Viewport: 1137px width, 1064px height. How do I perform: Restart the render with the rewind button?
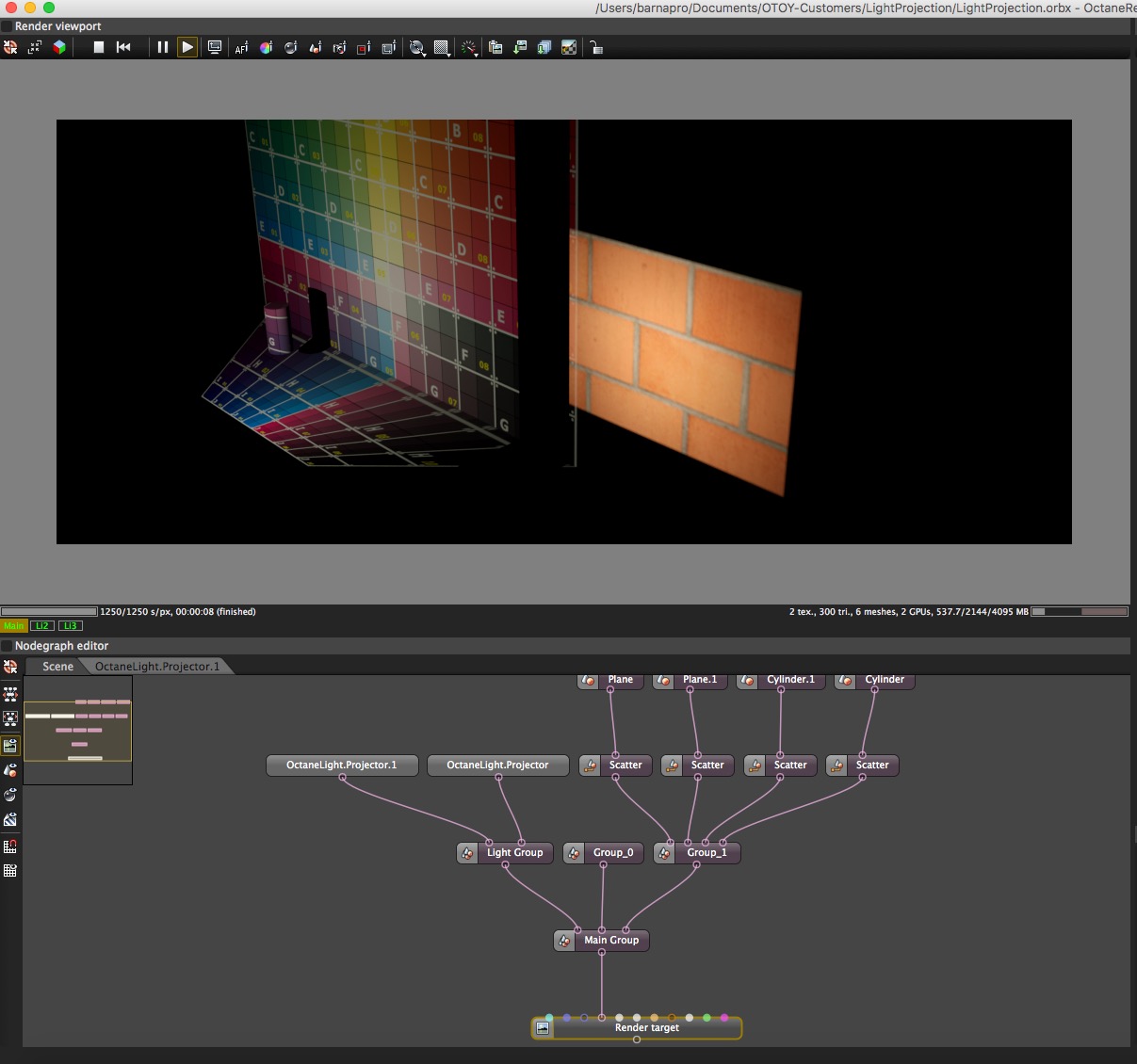point(123,47)
